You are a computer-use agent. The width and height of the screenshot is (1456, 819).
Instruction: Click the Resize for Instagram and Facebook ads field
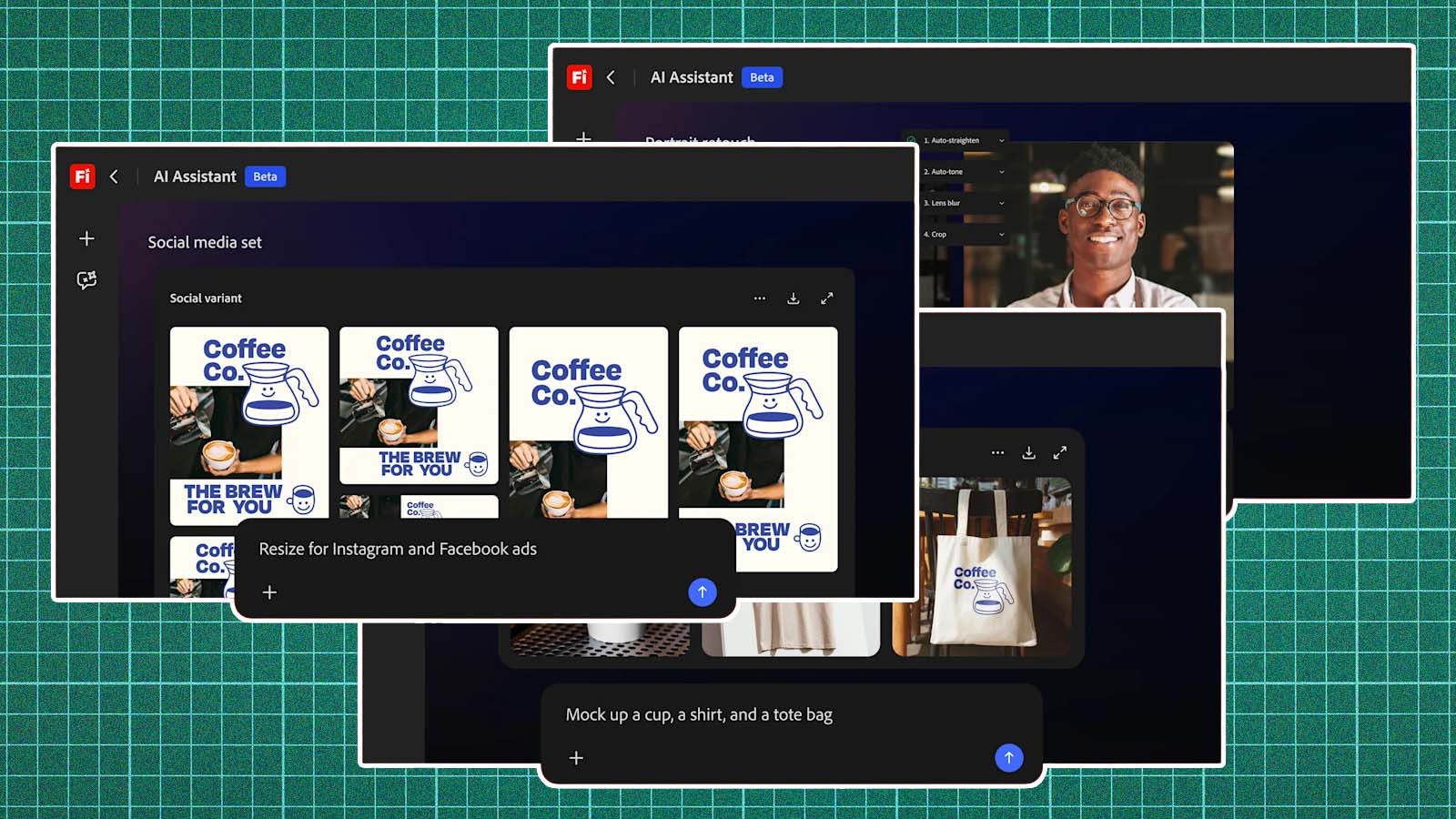click(x=399, y=549)
